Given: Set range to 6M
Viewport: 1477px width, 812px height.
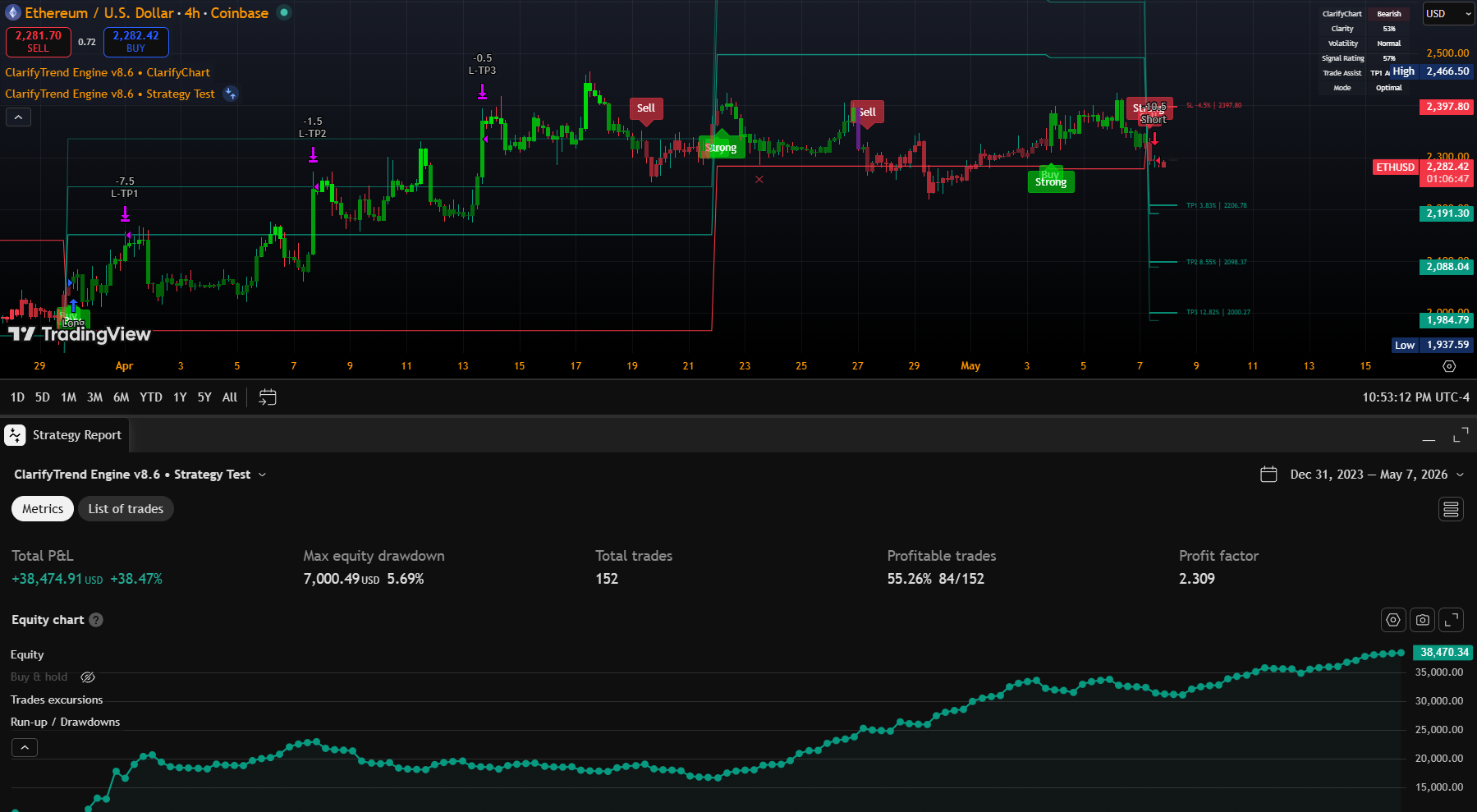Looking at the screenshot, I should [122, 397].
